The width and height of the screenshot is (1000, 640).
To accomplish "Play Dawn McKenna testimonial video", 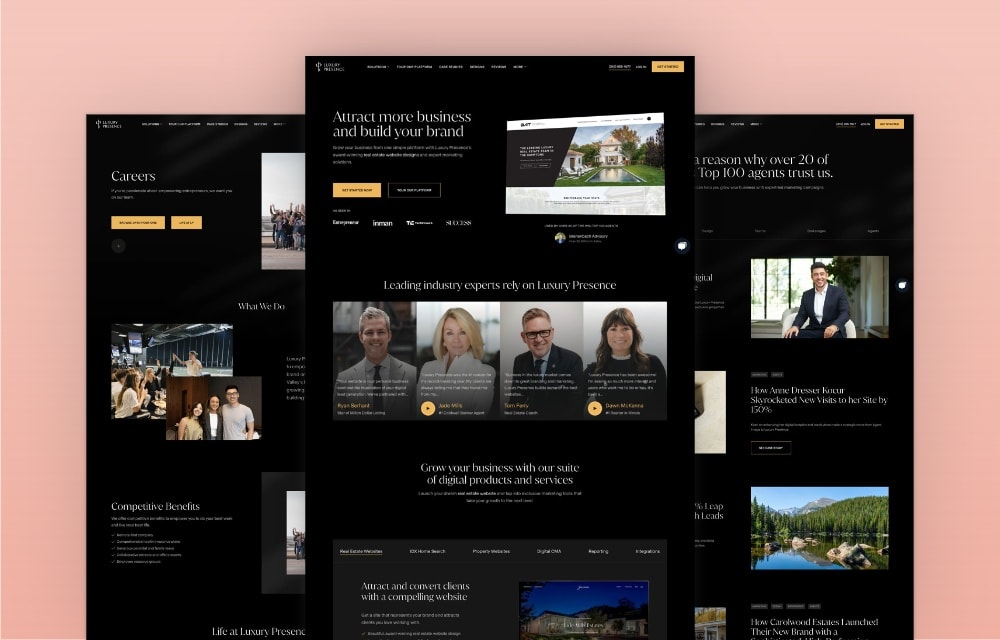I will coord(595,408).
